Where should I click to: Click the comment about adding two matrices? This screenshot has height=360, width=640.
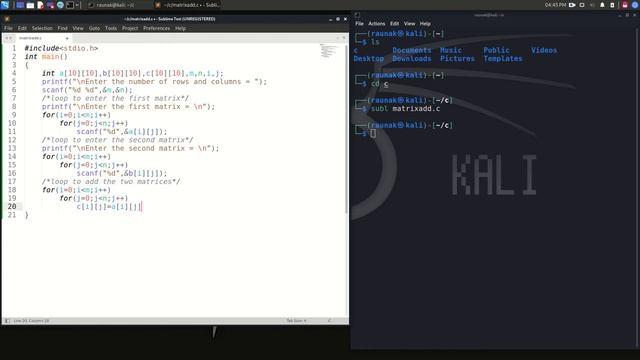tap(111, 182)
